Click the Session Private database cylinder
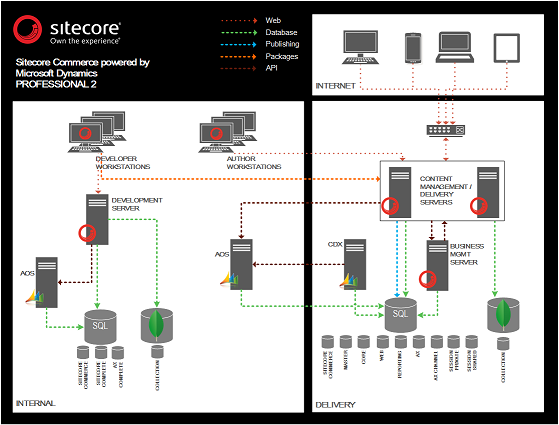This screenshot has height=425, width=559. coord(453,342)
